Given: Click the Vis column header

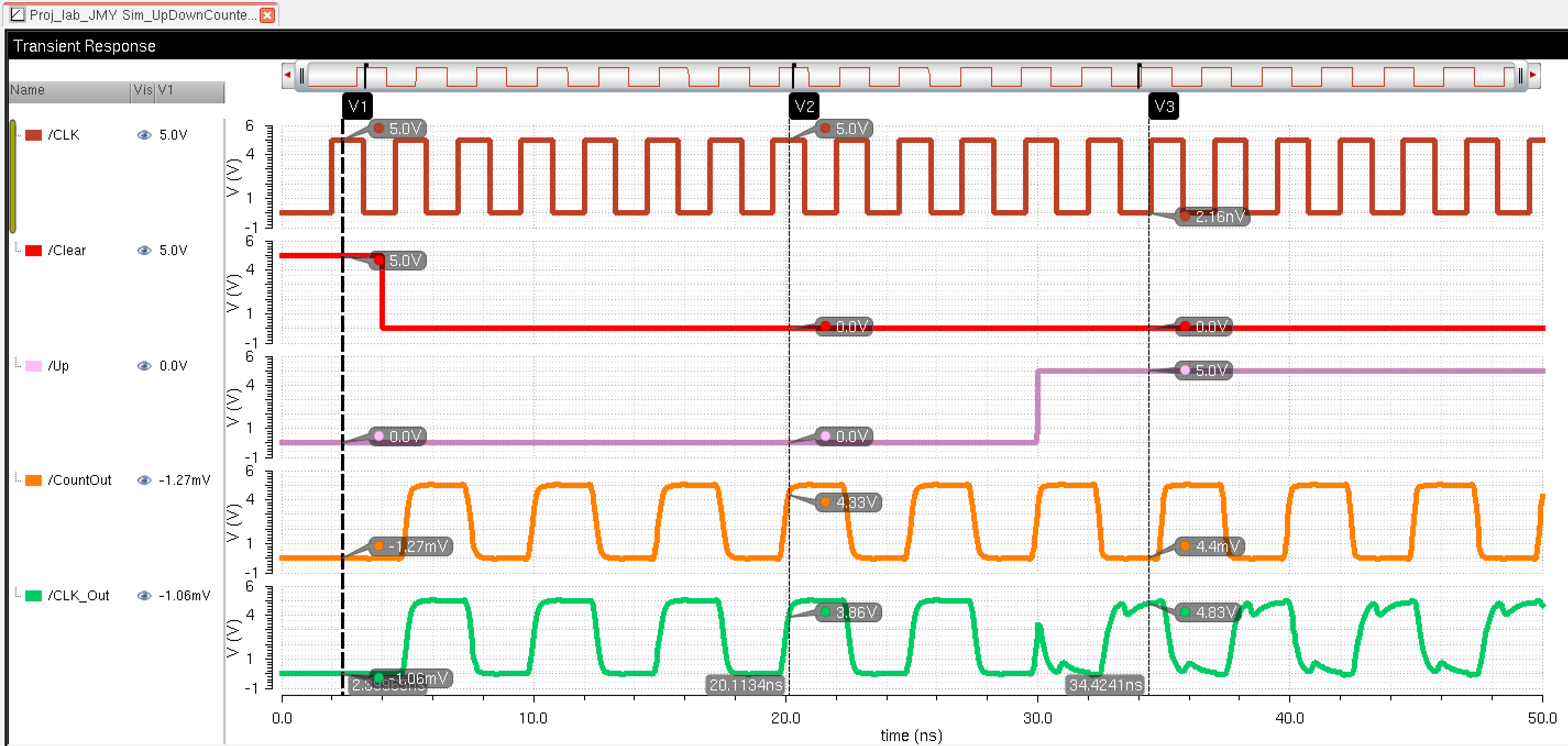Looking at the screenshot, I should pos(143,91).
